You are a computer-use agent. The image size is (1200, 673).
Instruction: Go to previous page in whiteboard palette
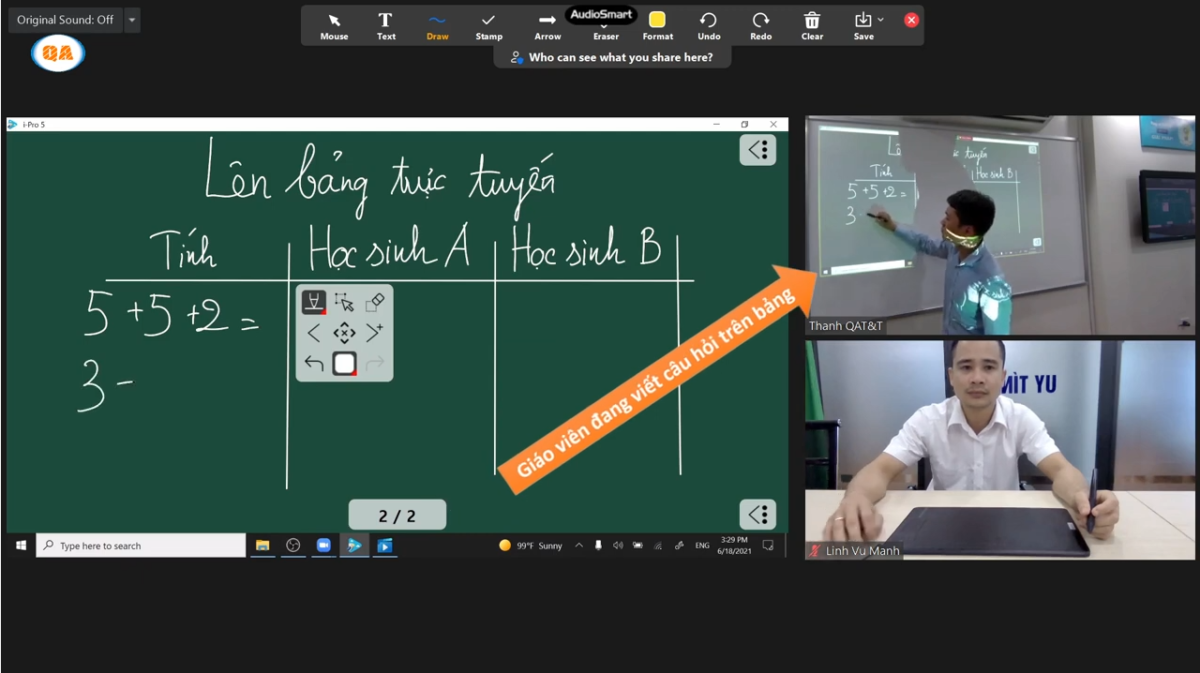coord(314,333)
